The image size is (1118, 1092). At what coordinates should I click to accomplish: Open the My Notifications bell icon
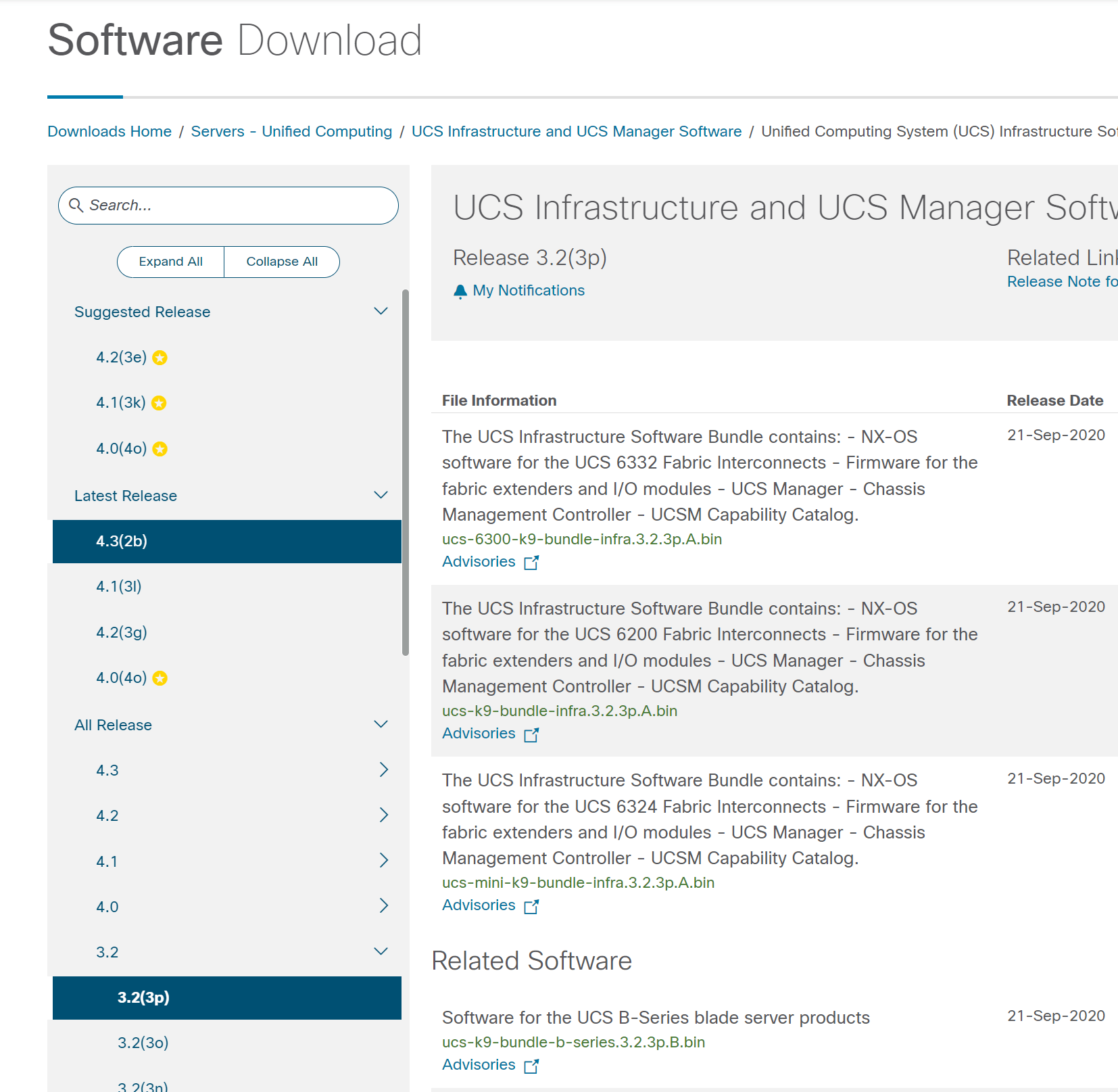point(461,290)
